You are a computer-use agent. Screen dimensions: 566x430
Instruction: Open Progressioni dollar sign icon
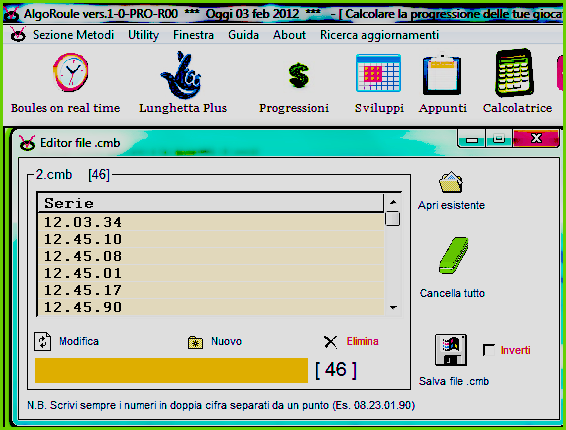(299, 75)
